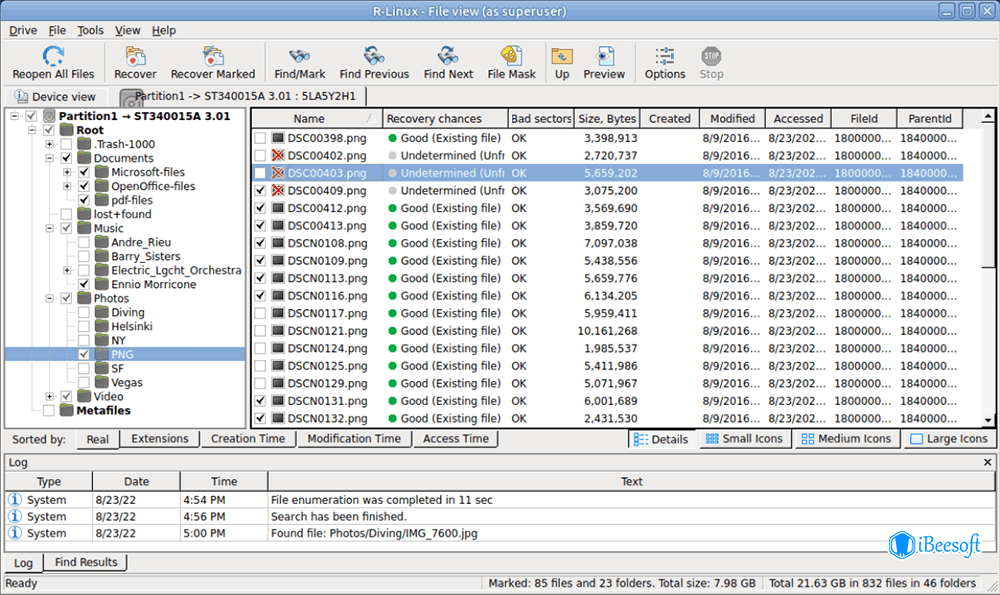Click the info icon of 5:00 PM log entry
The height and width of the screenshot is (595, 1000).
coord(15,533)
